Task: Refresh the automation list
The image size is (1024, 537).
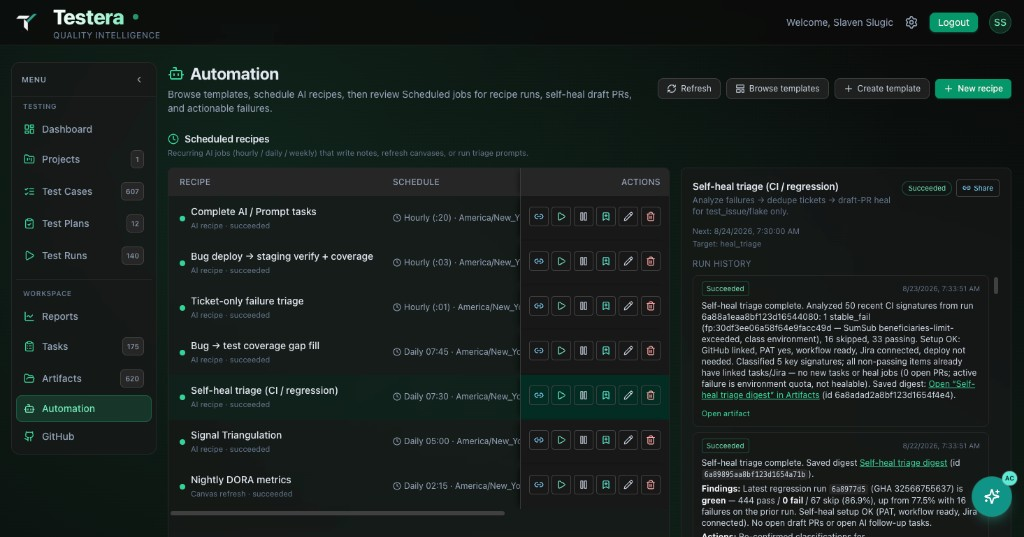Action: pos(689,88)
